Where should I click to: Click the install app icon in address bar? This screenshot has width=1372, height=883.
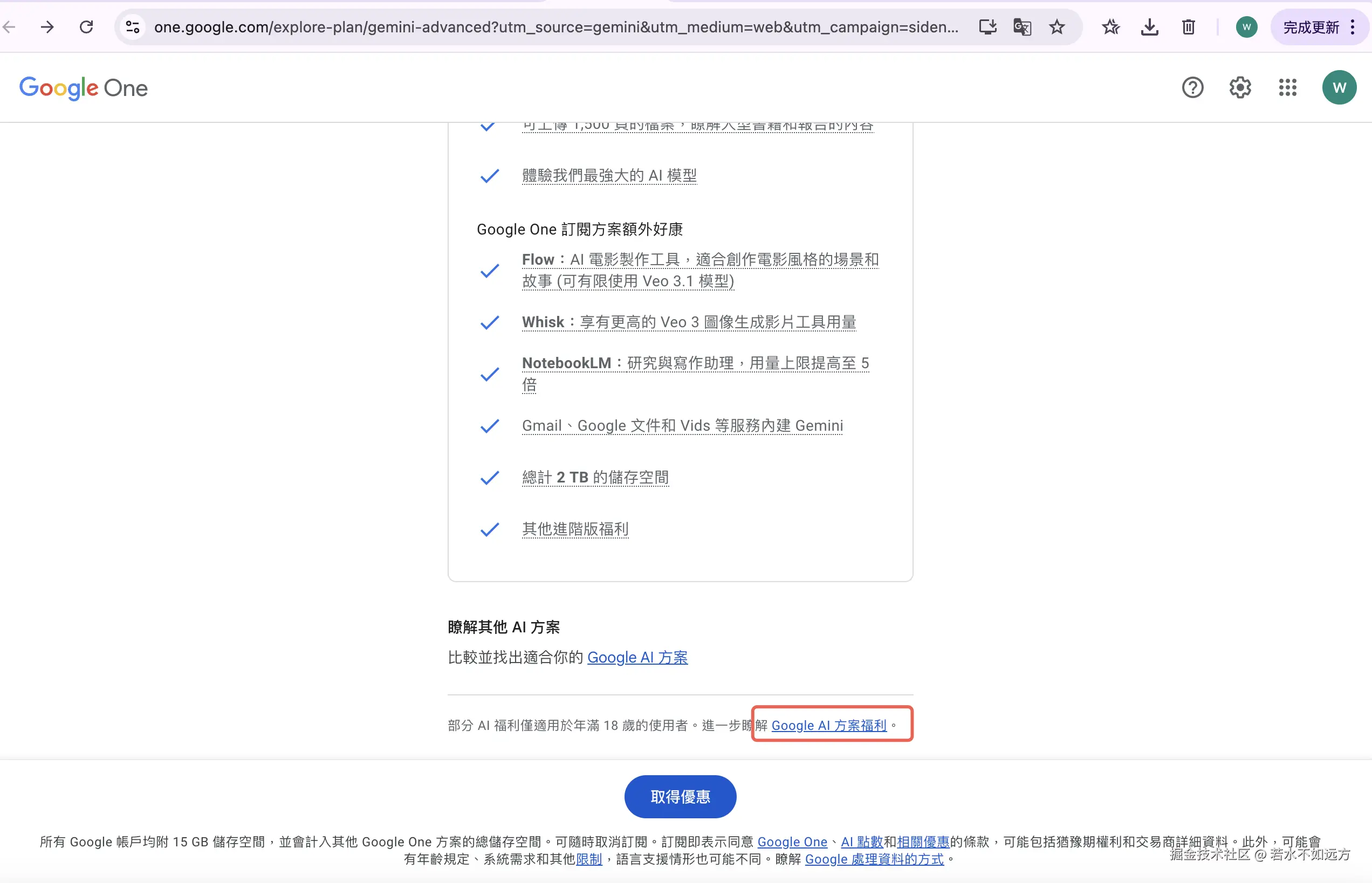[987, 27]
